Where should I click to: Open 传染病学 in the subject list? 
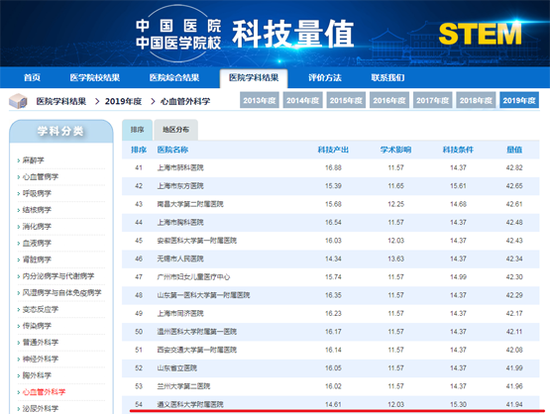pyautogui.click(x=37, y=326)
